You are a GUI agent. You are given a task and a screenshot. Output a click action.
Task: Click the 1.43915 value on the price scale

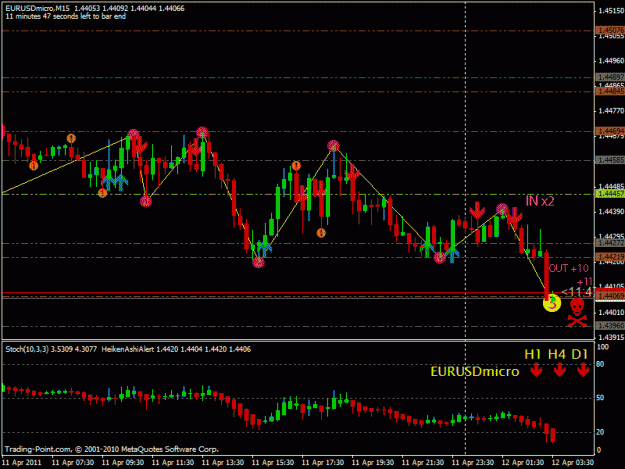tap(611, 338)
